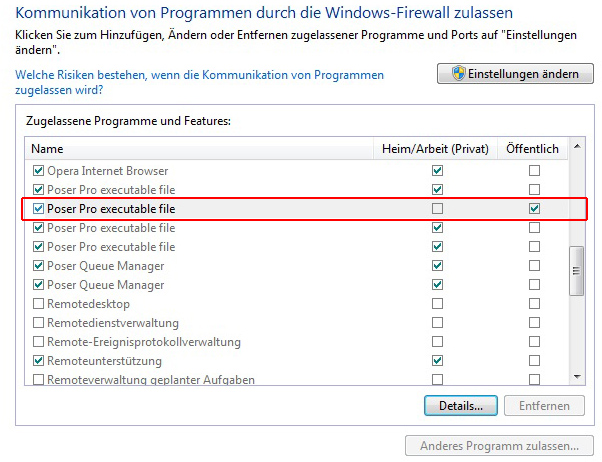The image size is (602, 462).
Task: Uncheck Remoteunterstützung private network checkbox
Action: tap(437, 361)
